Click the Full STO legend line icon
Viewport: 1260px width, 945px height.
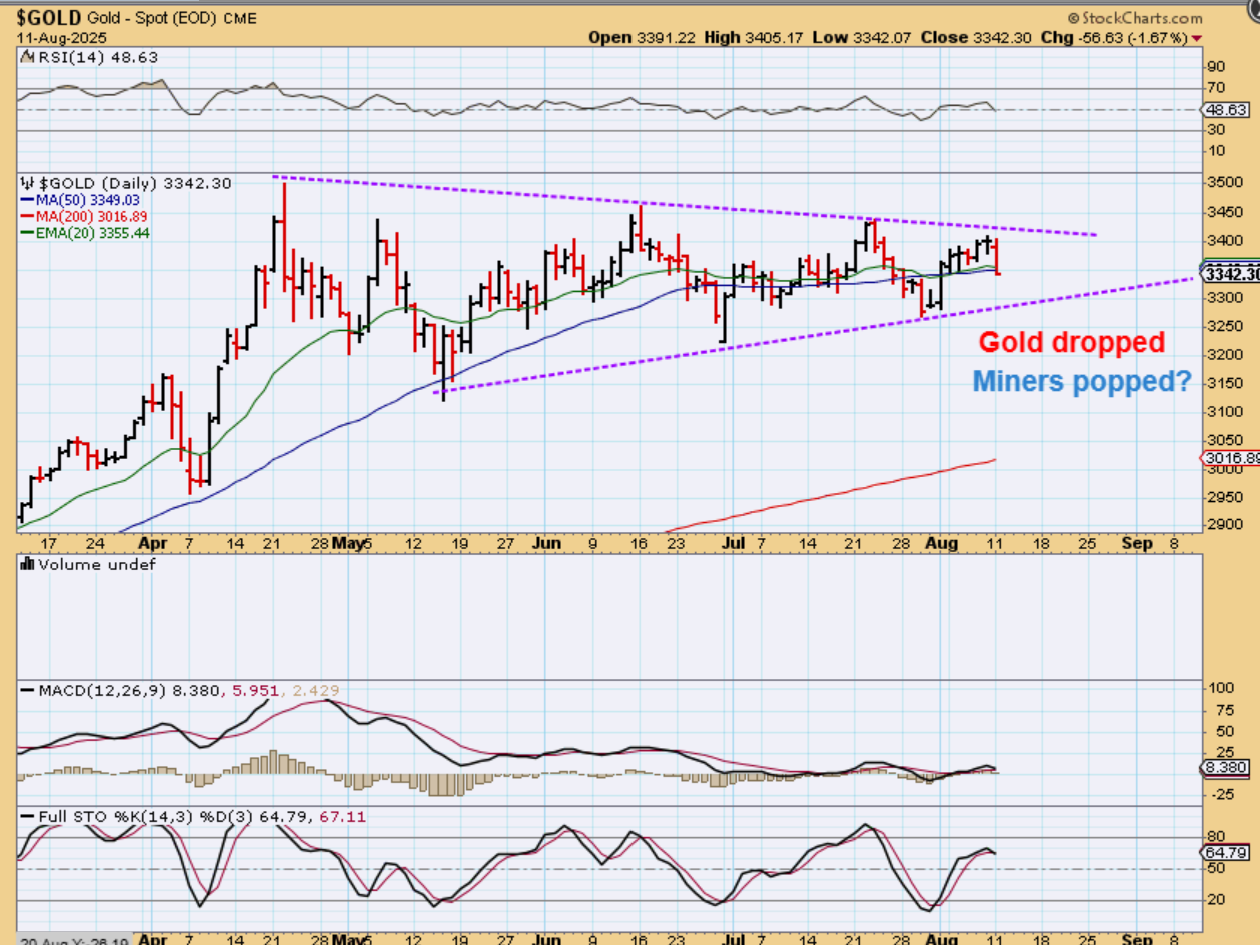[x=27, y=816]
